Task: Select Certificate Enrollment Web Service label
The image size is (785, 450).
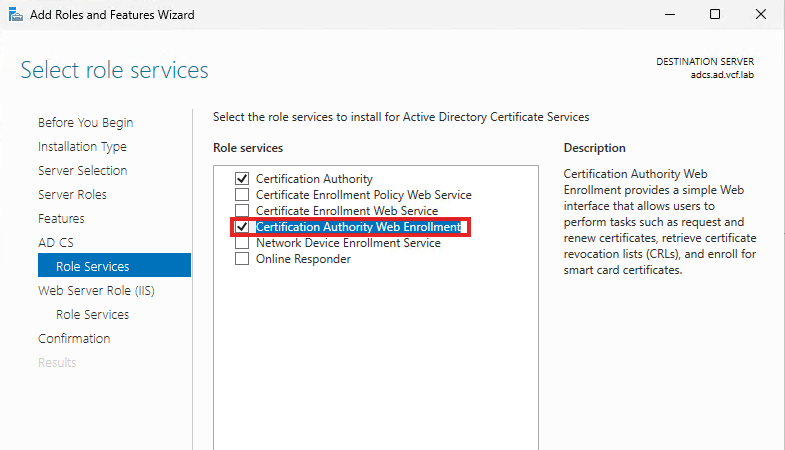Action: tap(347, 211)
